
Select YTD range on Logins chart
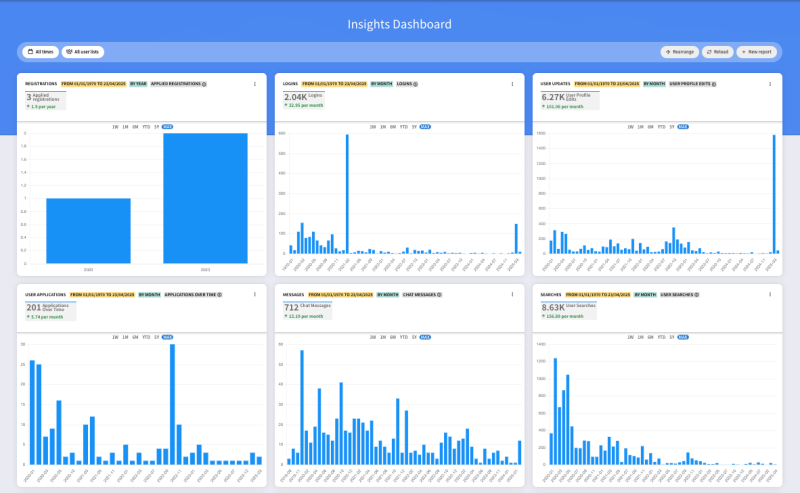coord(404,127)
